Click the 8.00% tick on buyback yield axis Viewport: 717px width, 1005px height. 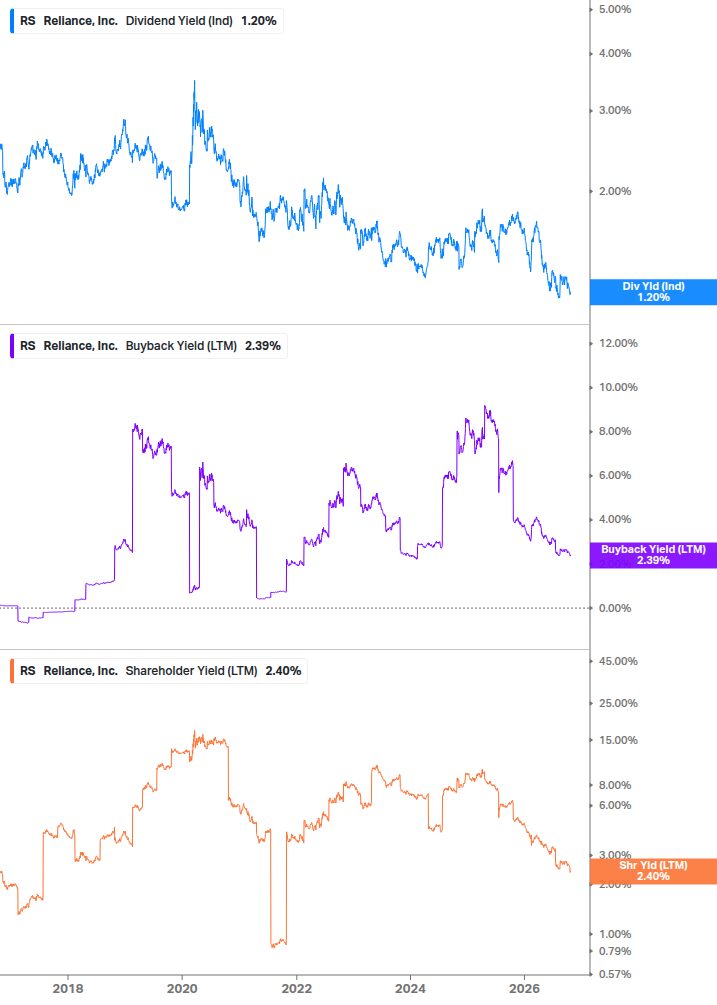pos(615,431)
